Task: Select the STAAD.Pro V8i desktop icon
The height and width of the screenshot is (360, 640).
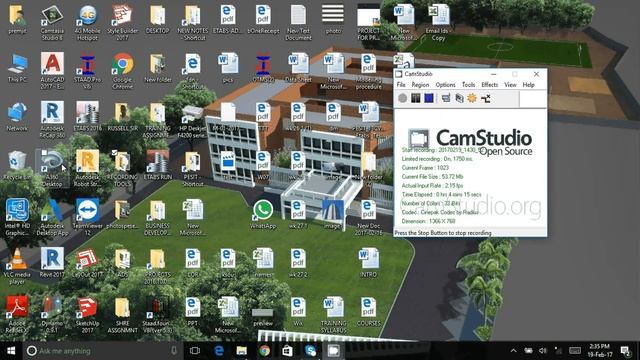Action: [x=87, y=71]
